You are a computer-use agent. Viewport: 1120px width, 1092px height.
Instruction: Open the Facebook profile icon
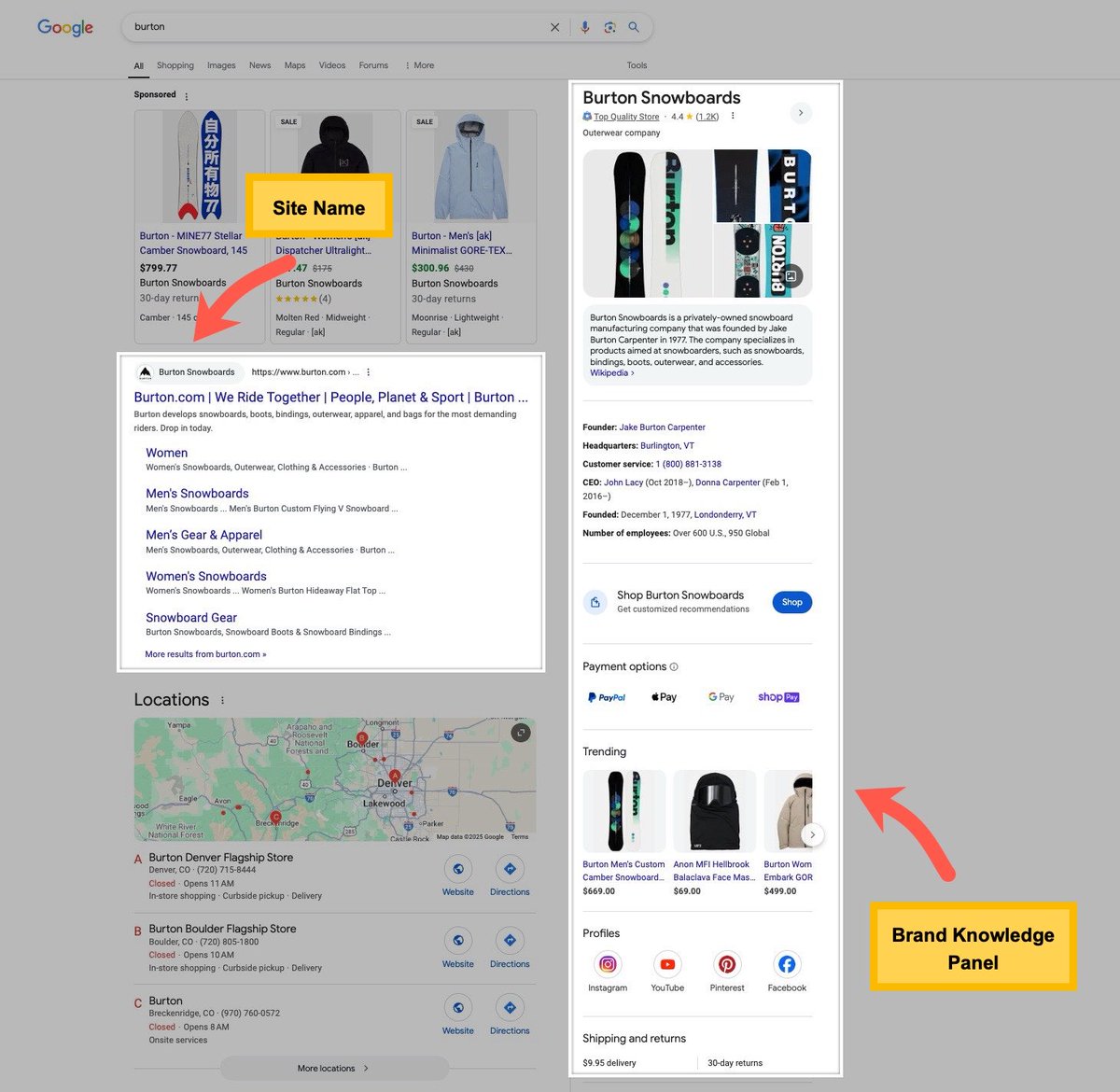[787, 964]
